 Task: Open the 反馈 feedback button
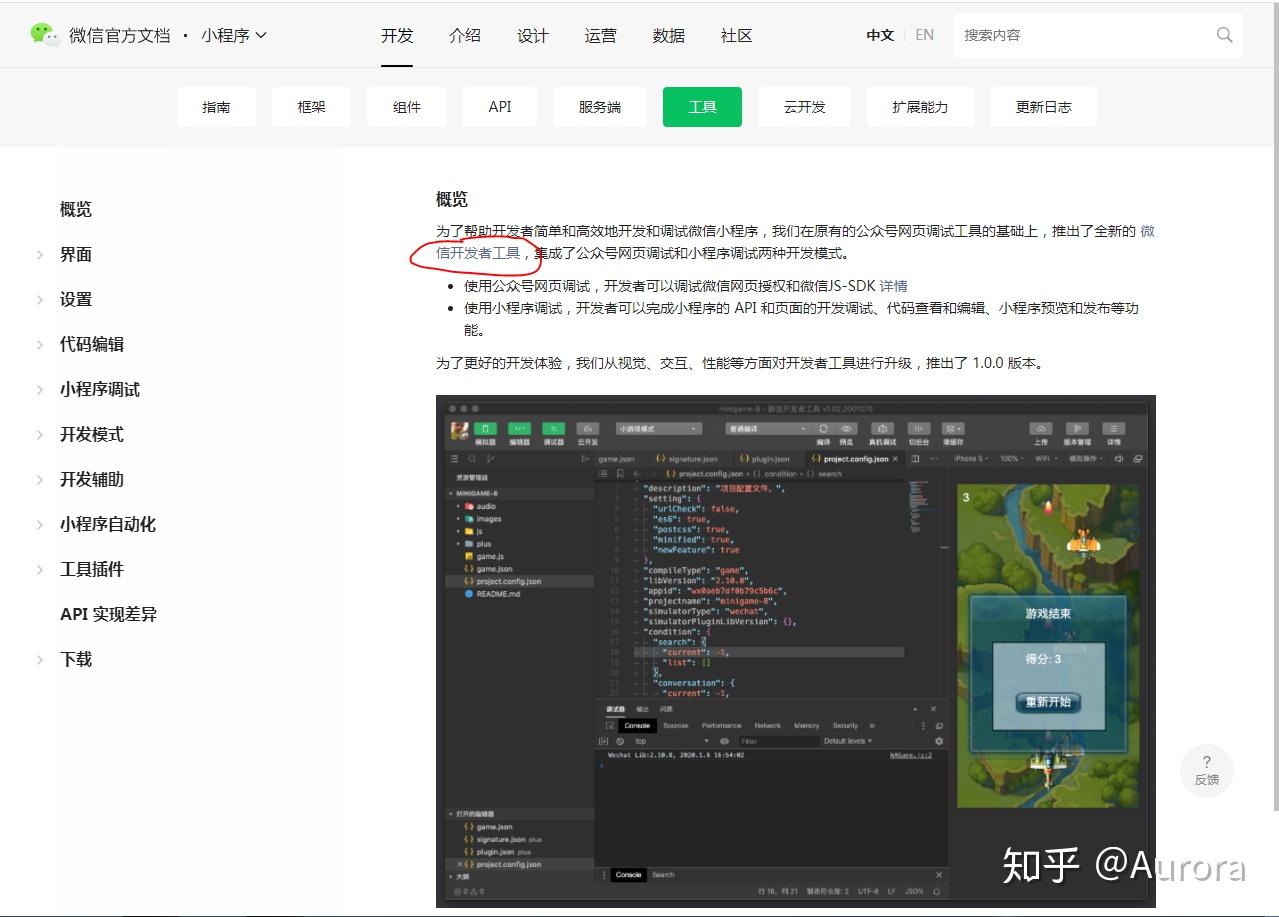pyautogui.click(x=1207, y=771)
